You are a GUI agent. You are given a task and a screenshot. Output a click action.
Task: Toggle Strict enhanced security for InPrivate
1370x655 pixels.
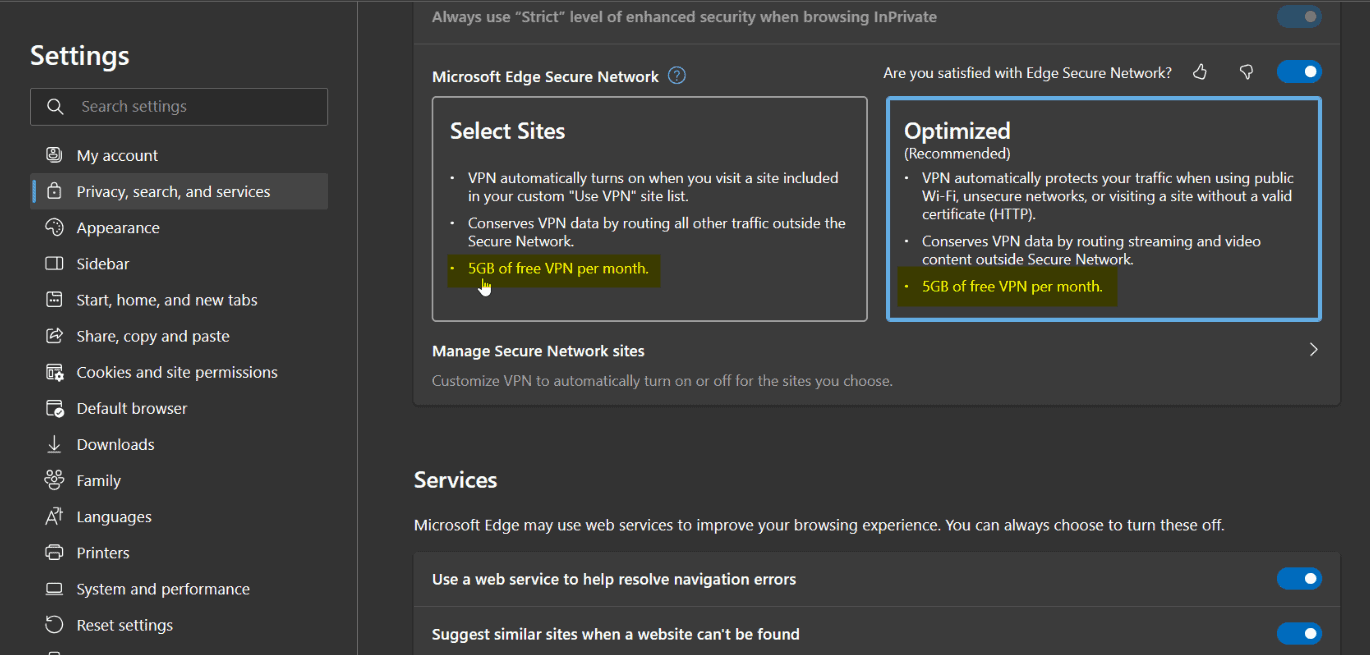tap(1299, 17)
